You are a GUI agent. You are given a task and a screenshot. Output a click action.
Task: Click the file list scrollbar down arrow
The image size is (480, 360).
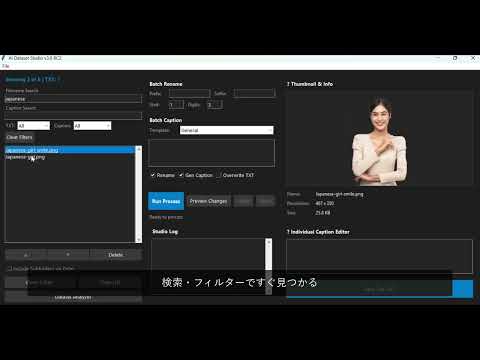pos(139,240)
